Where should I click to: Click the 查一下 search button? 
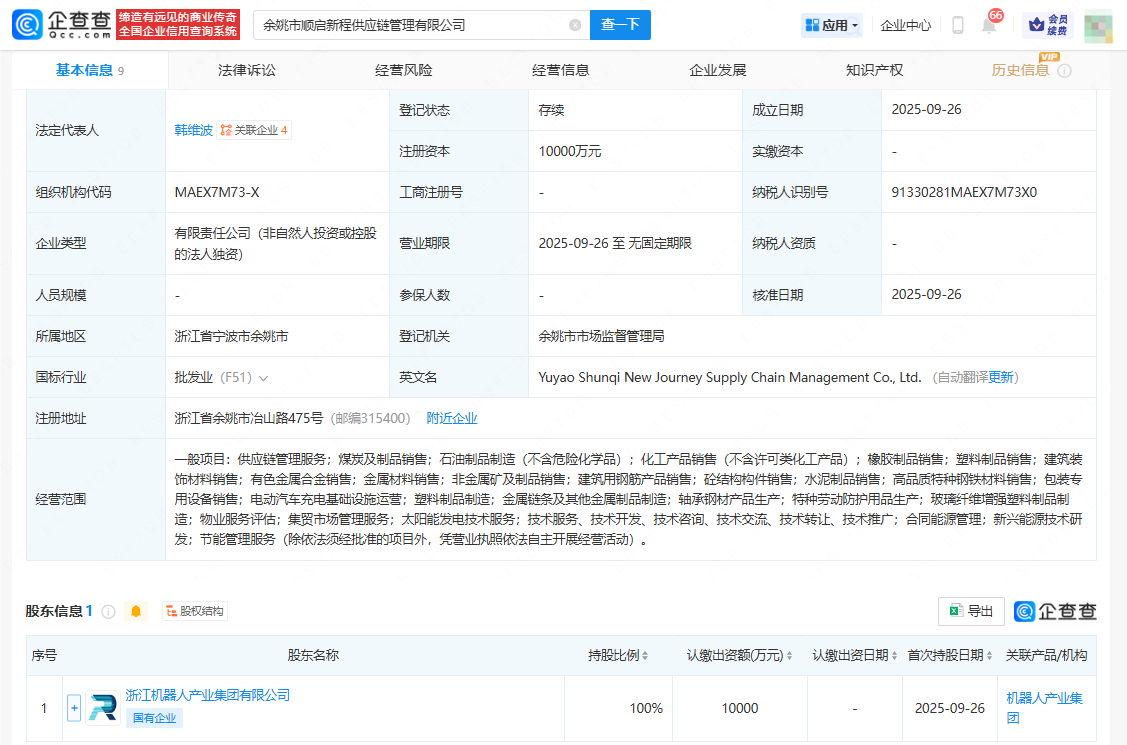(x=620, y=25)
